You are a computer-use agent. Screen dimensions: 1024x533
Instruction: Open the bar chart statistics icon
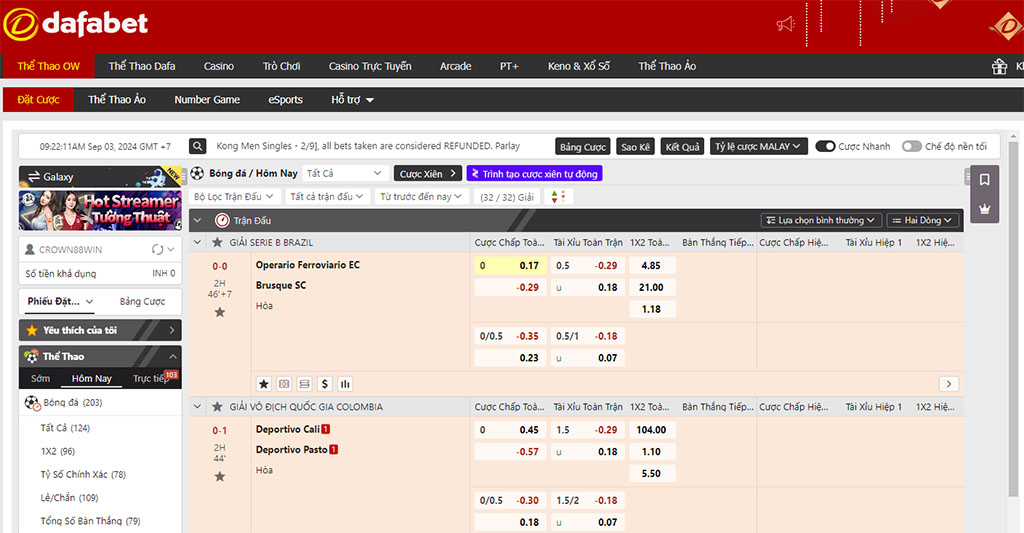click(x=345, y=384)
